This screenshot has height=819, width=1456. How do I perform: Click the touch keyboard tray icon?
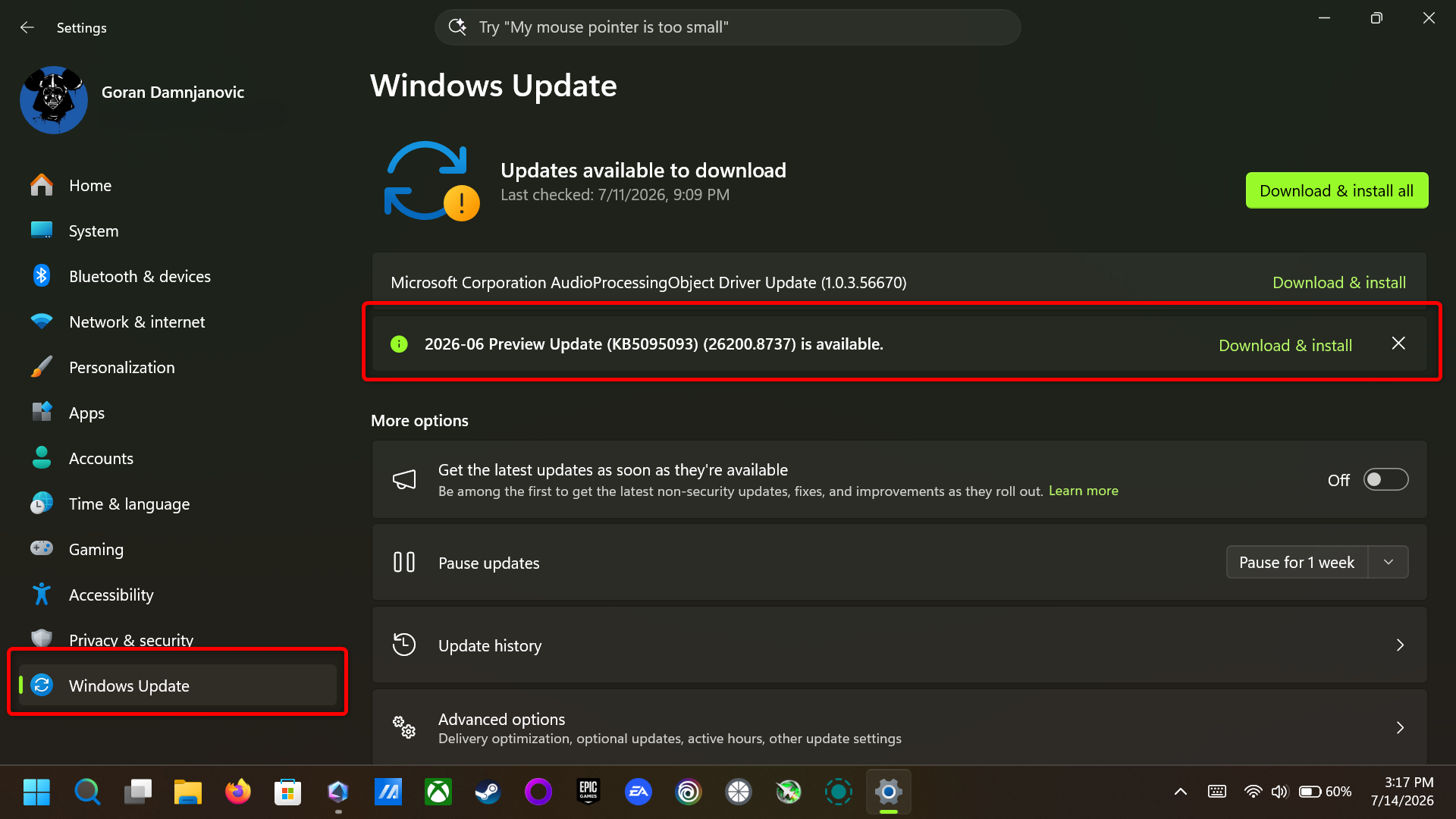(1216, 792)
